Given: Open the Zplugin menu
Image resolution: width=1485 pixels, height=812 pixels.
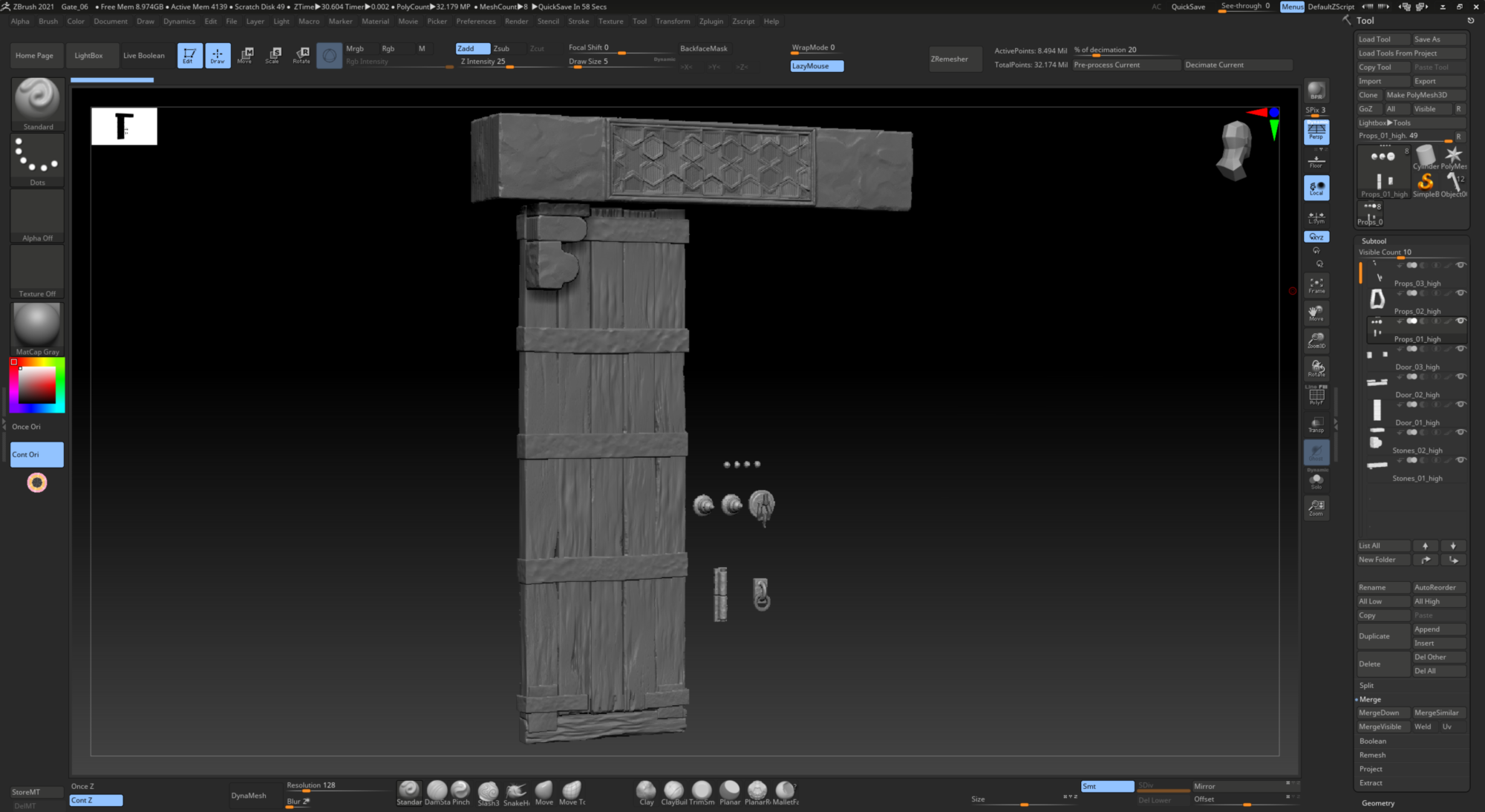Looking at the screenshot, I should click(x=711, y=22).
